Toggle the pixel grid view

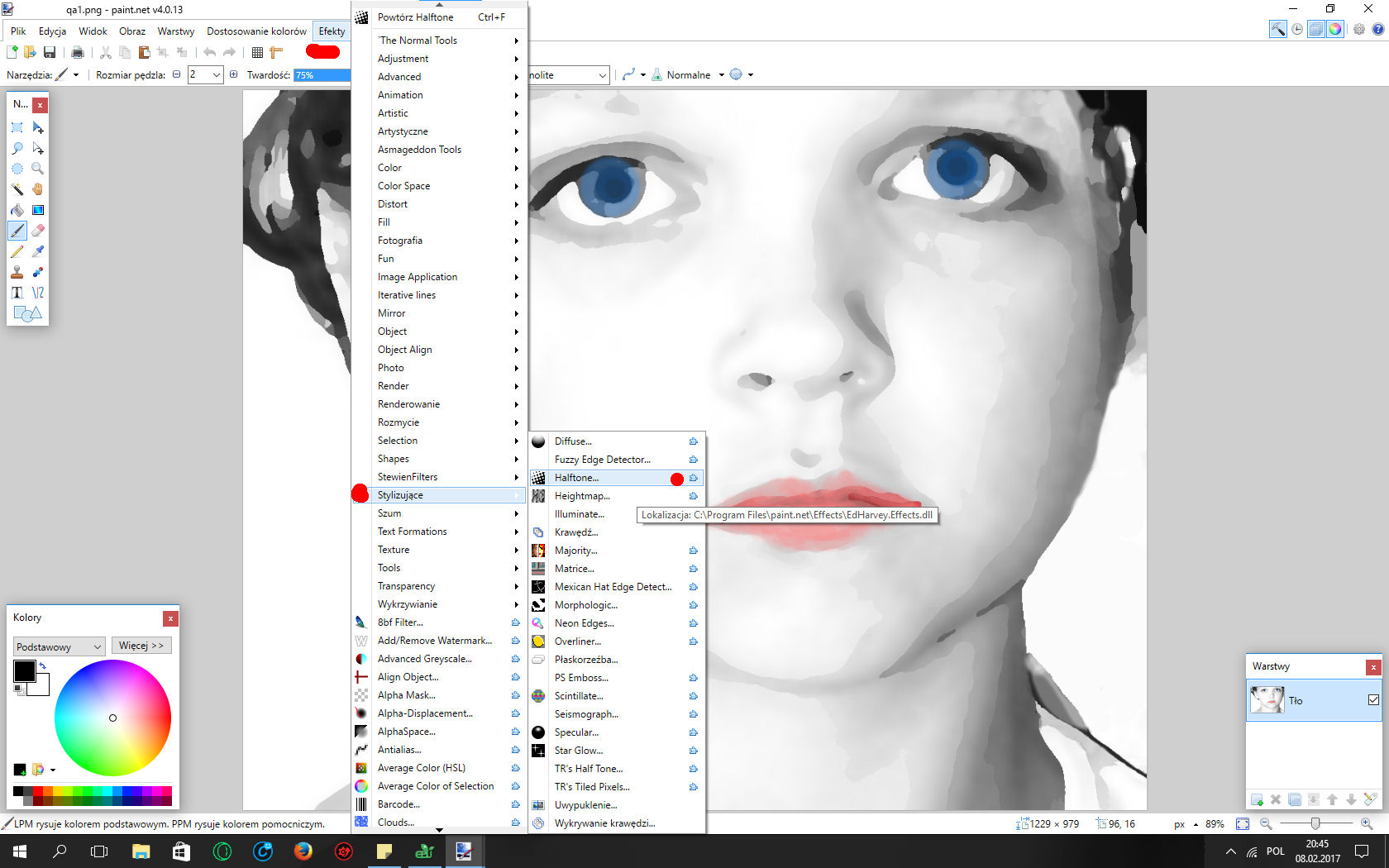tap(257, 53)
